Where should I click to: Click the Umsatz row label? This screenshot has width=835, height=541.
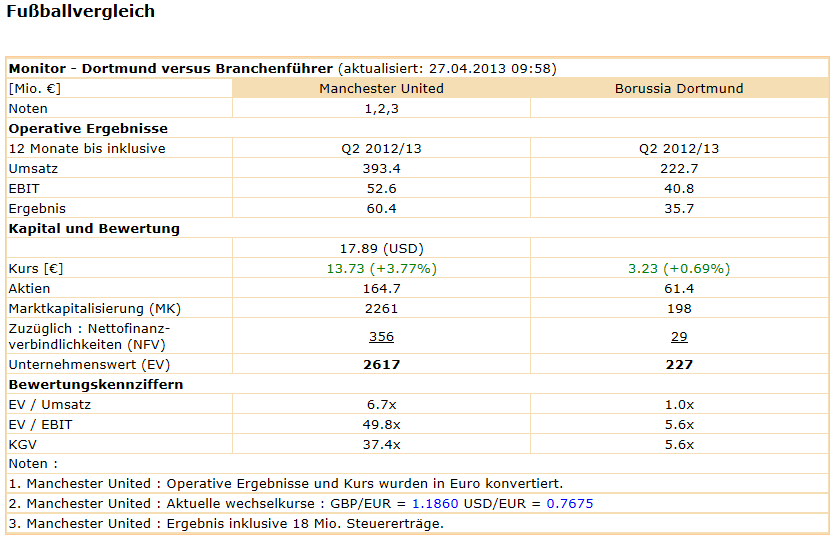pyautogui.click(x=33, y=169)
